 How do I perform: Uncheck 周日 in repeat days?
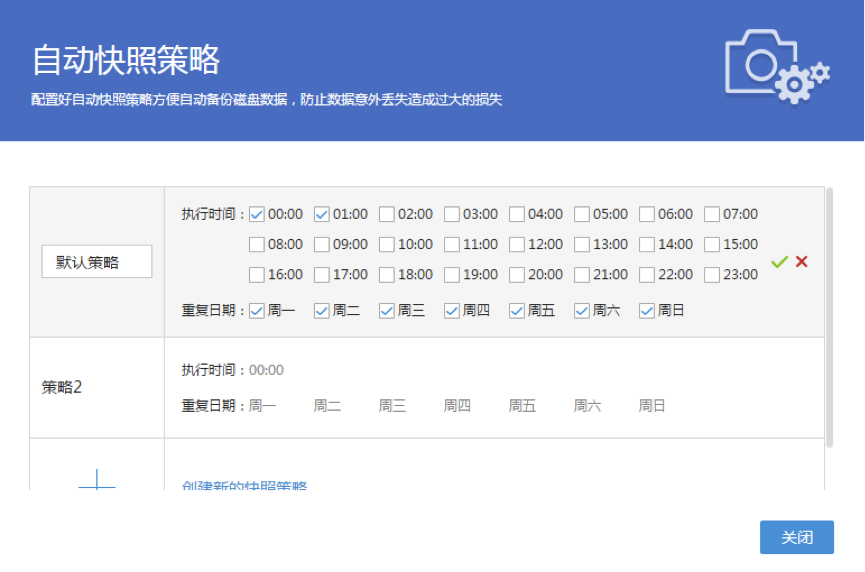click(647, 311)
